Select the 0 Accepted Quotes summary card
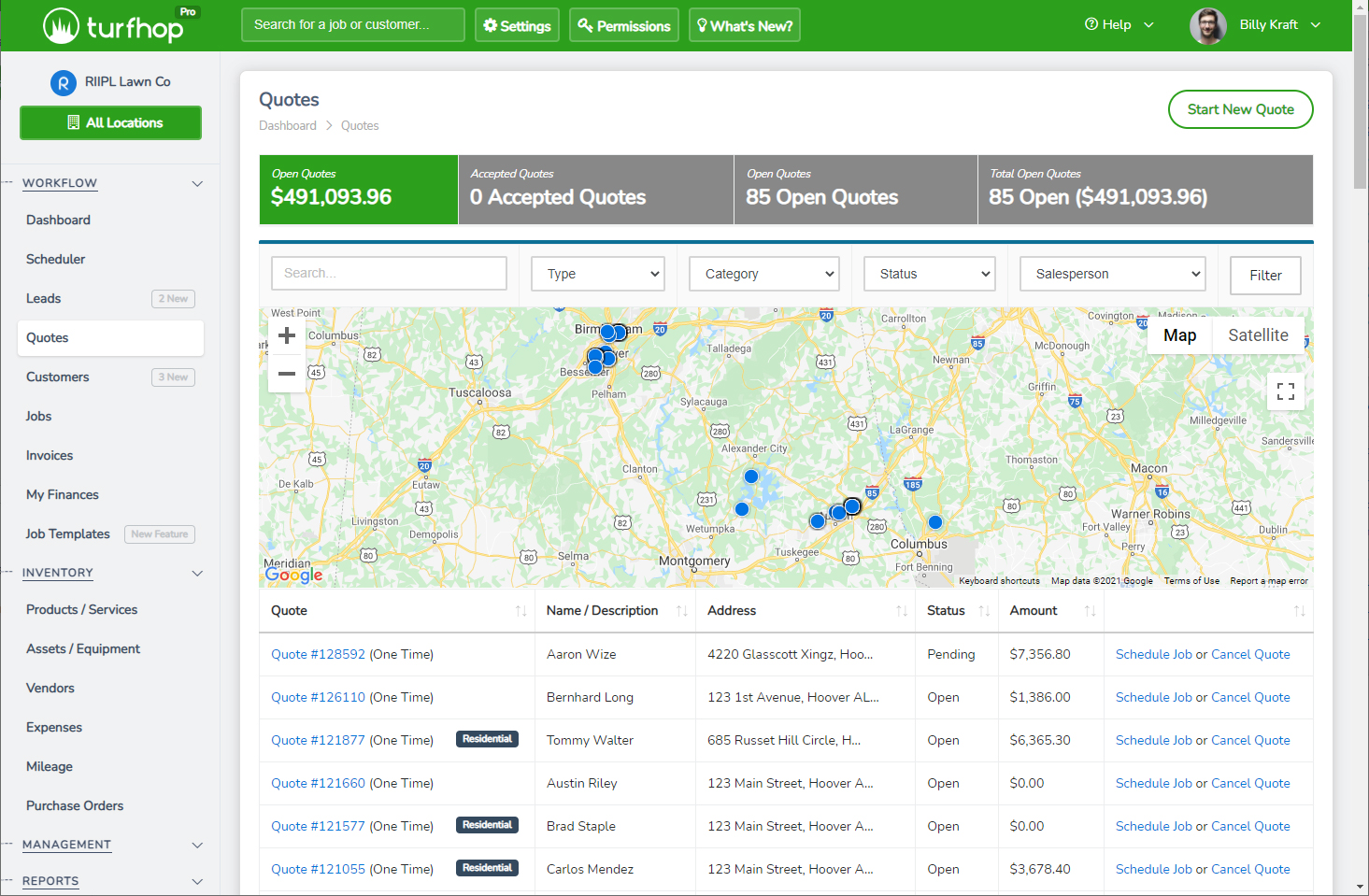The height and width of the screenshot is (896, 1369). click(x=596, y=190)
